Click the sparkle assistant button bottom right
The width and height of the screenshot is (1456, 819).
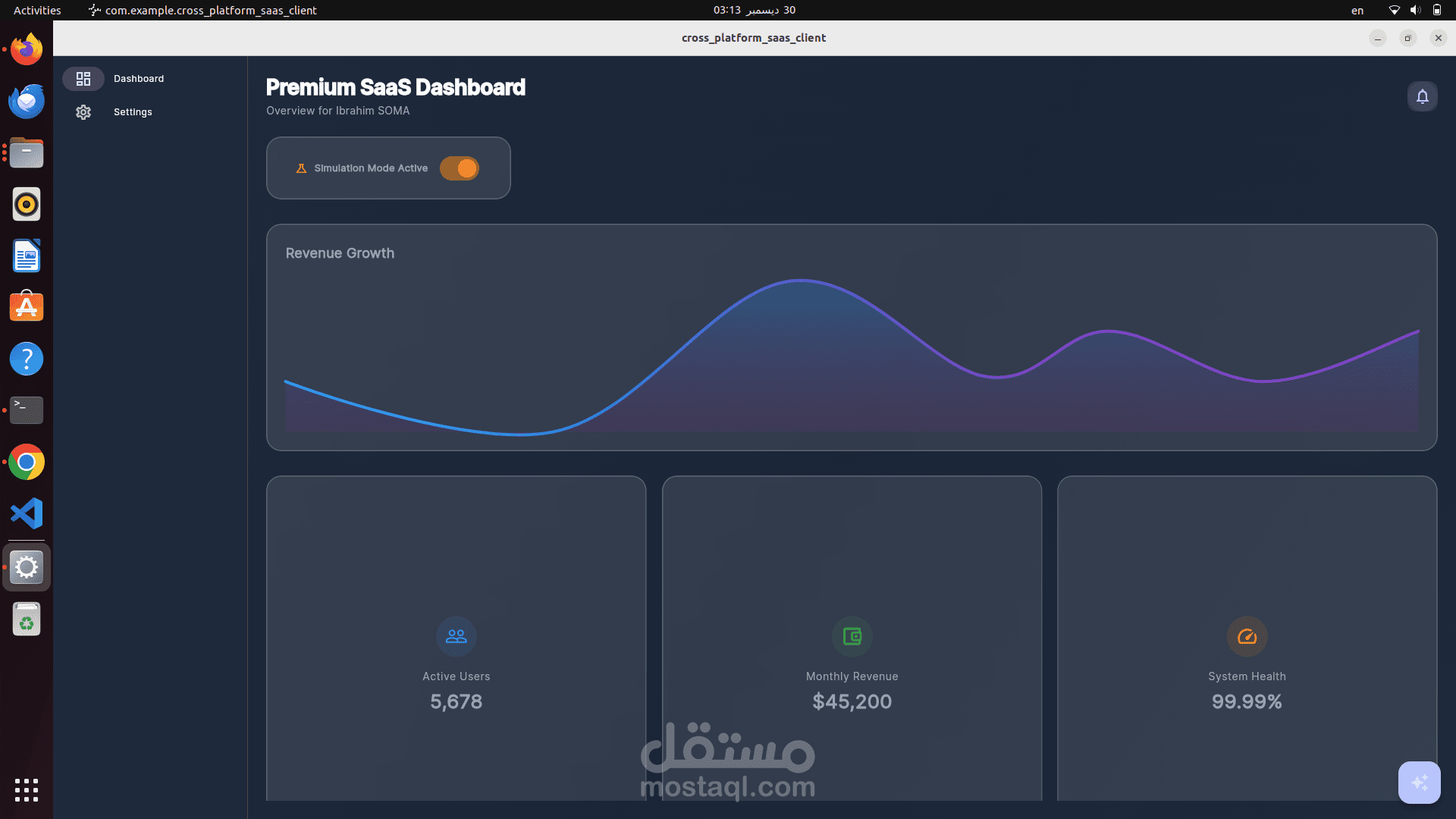click(x=1420, y=783)
